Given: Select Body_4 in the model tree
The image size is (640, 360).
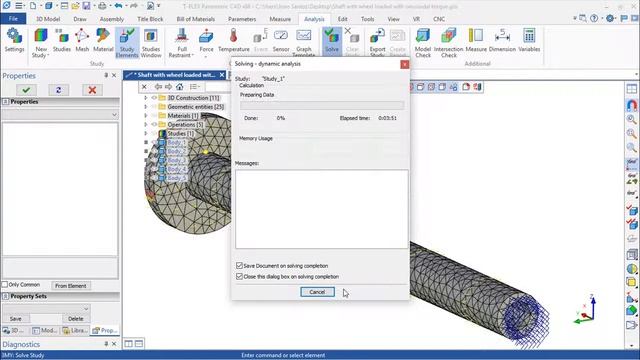Looking at the screenshot, I should [176, 169].
